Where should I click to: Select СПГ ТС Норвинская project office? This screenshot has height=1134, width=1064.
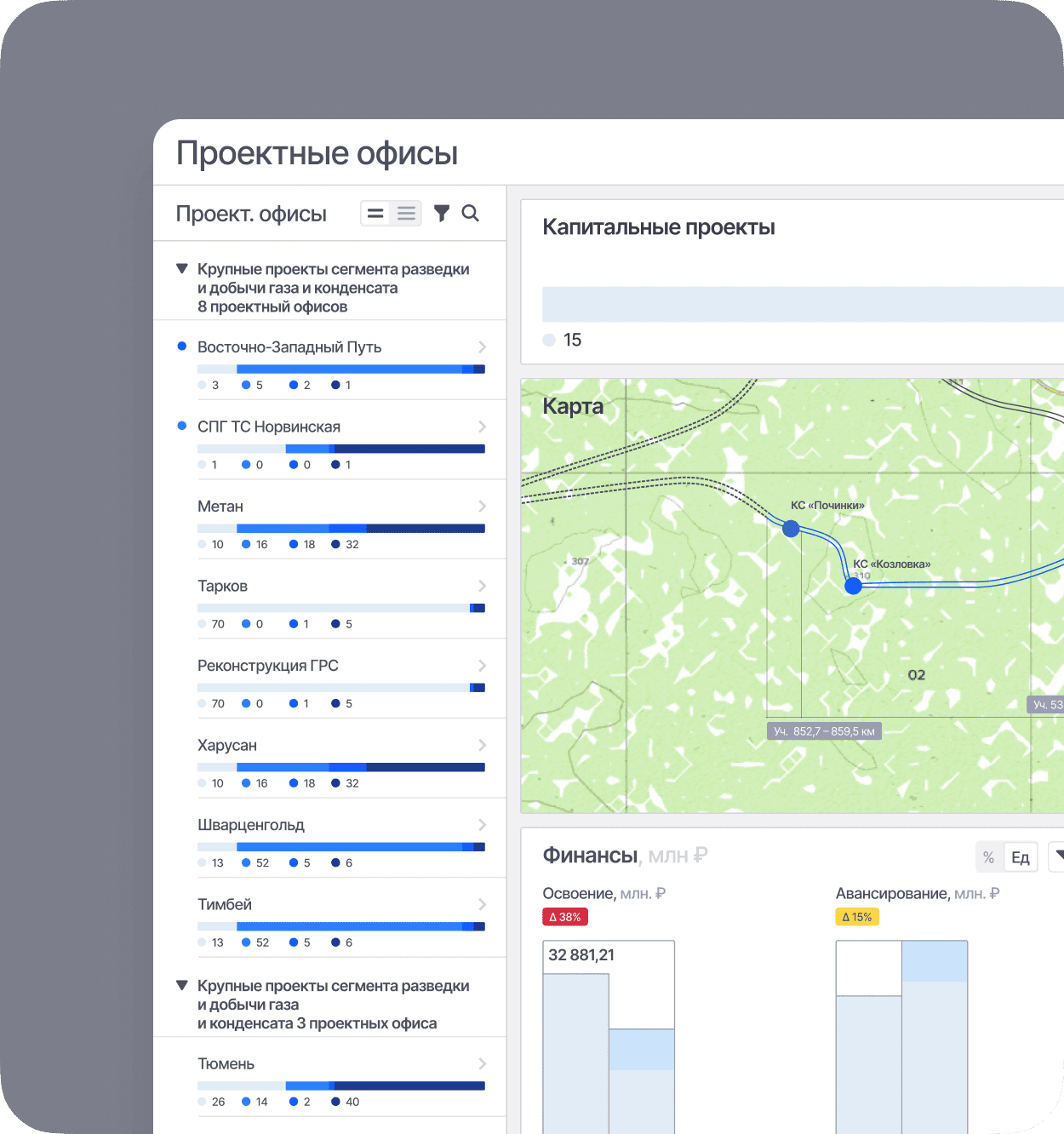point(329,440)
